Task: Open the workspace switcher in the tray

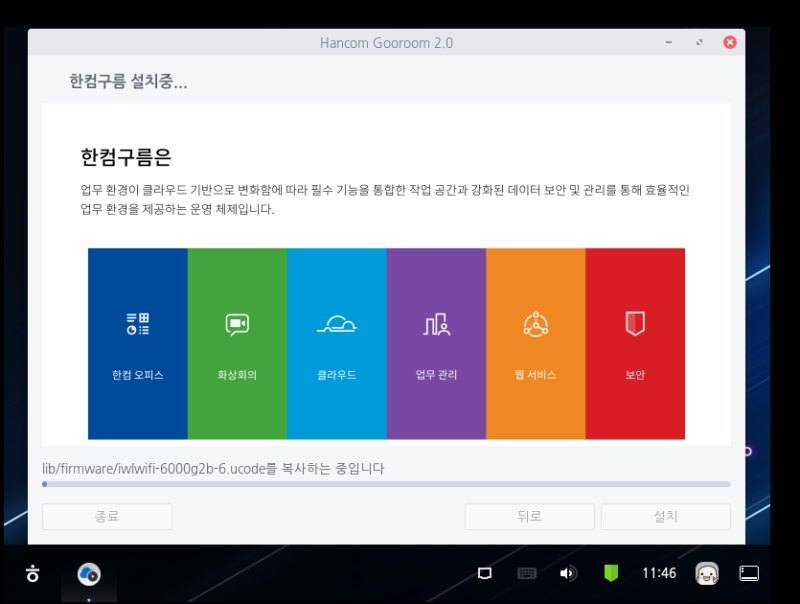Action: 748,573
